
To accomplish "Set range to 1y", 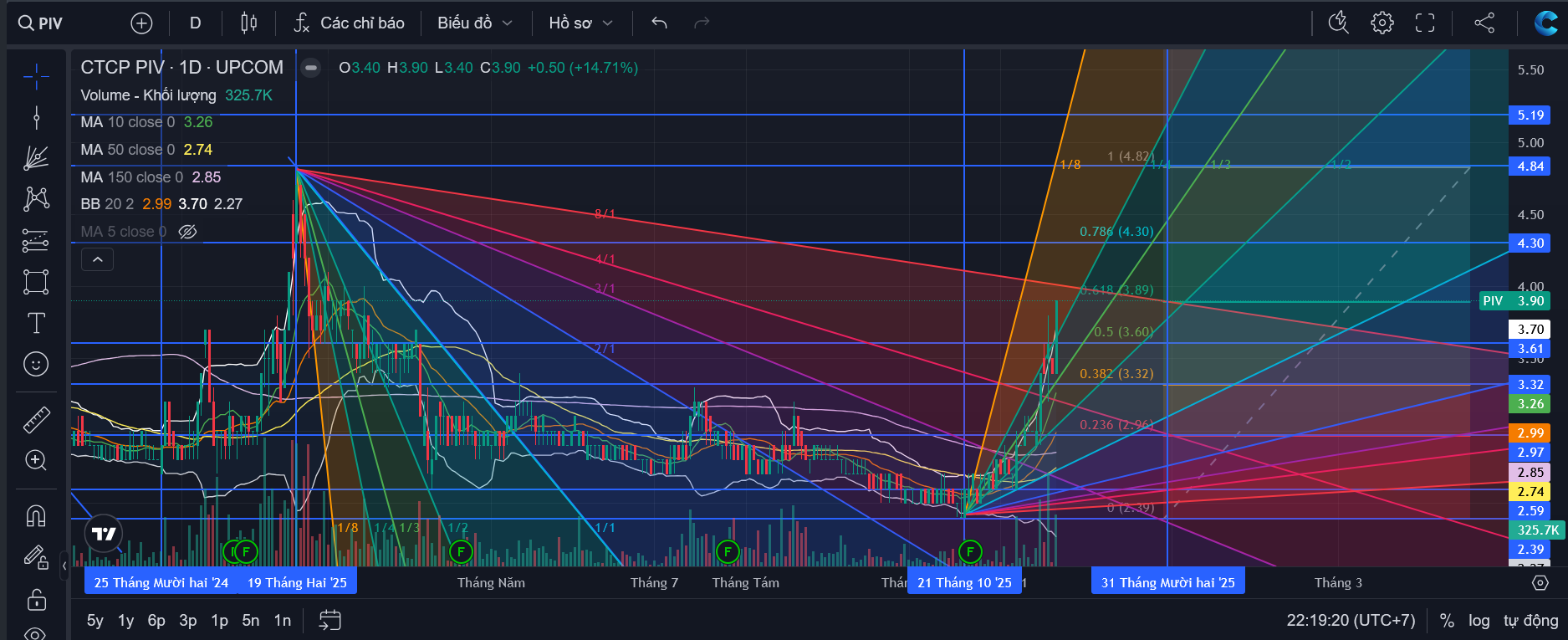I will [x=125, y=621].
